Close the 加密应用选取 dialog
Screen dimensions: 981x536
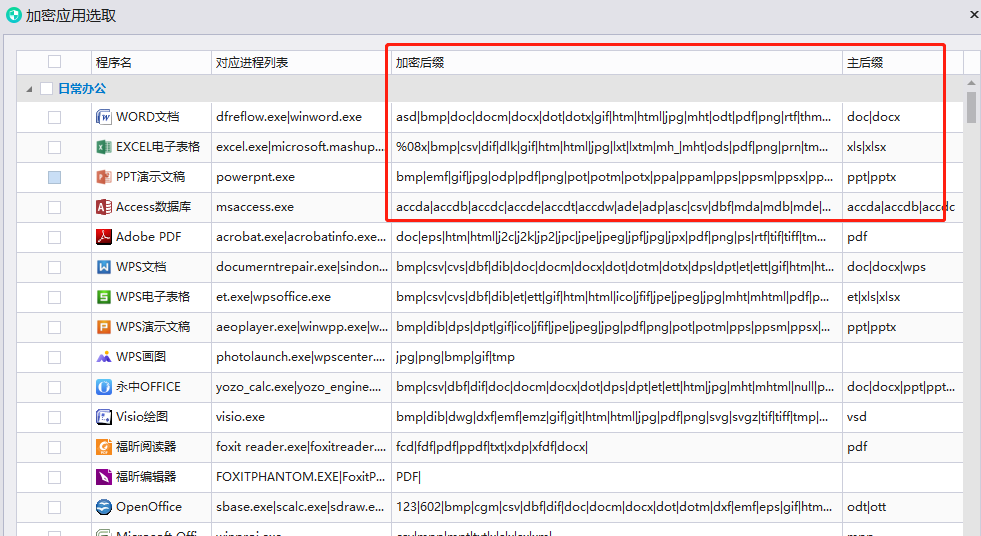pyautogui.click(x=973, y=14)
